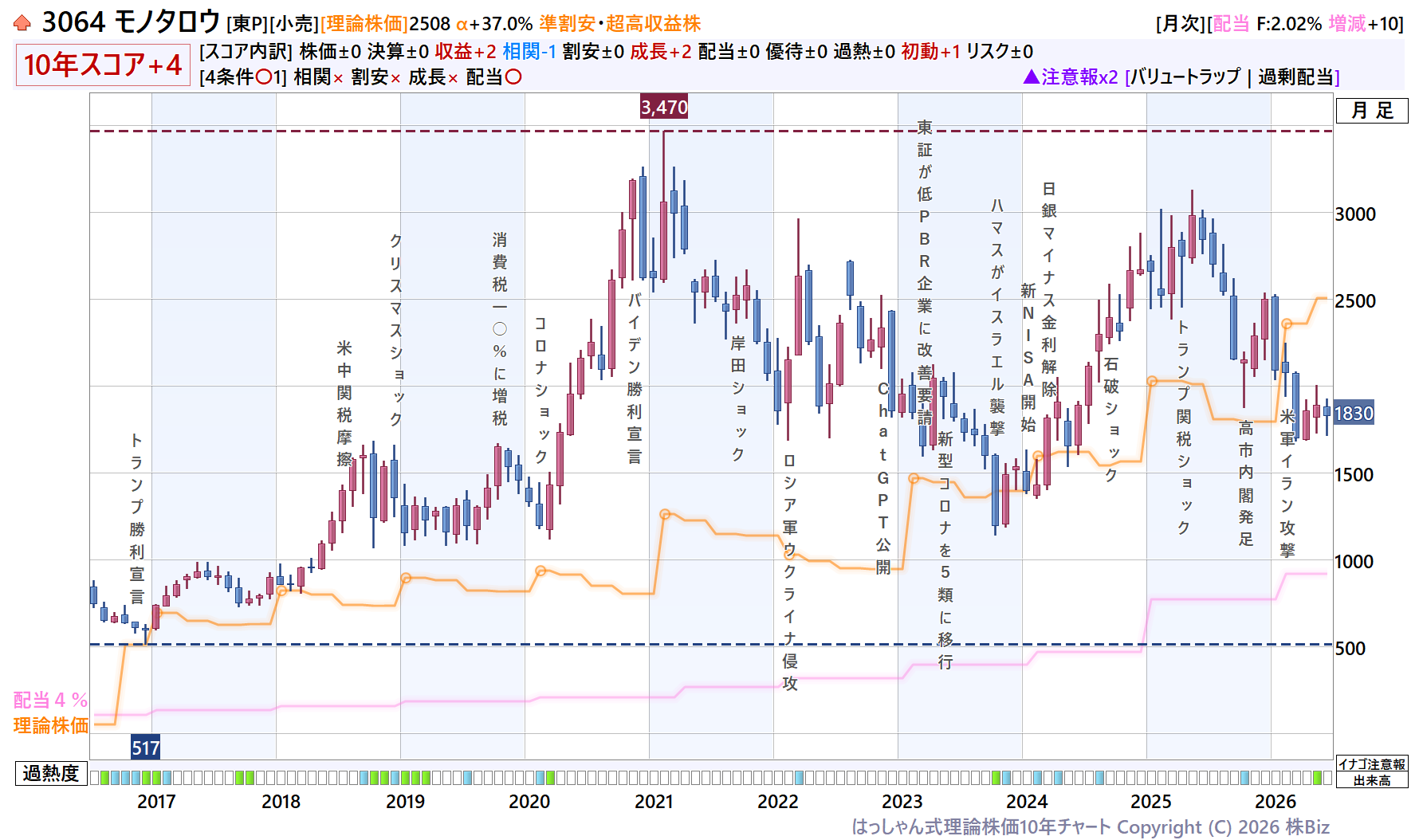
Task: Click the 過熱度 label box
Action: [51, 773]
